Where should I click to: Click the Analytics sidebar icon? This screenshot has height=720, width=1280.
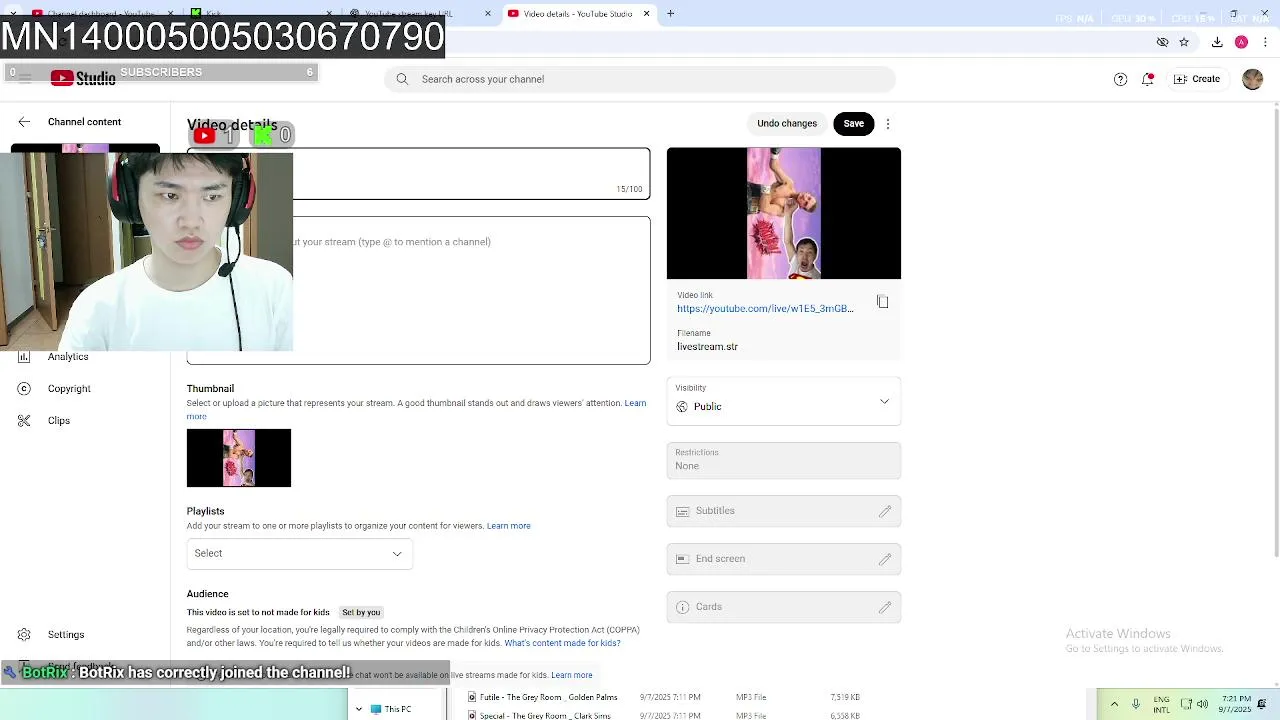pyautogui.click(x=24, y=357)
